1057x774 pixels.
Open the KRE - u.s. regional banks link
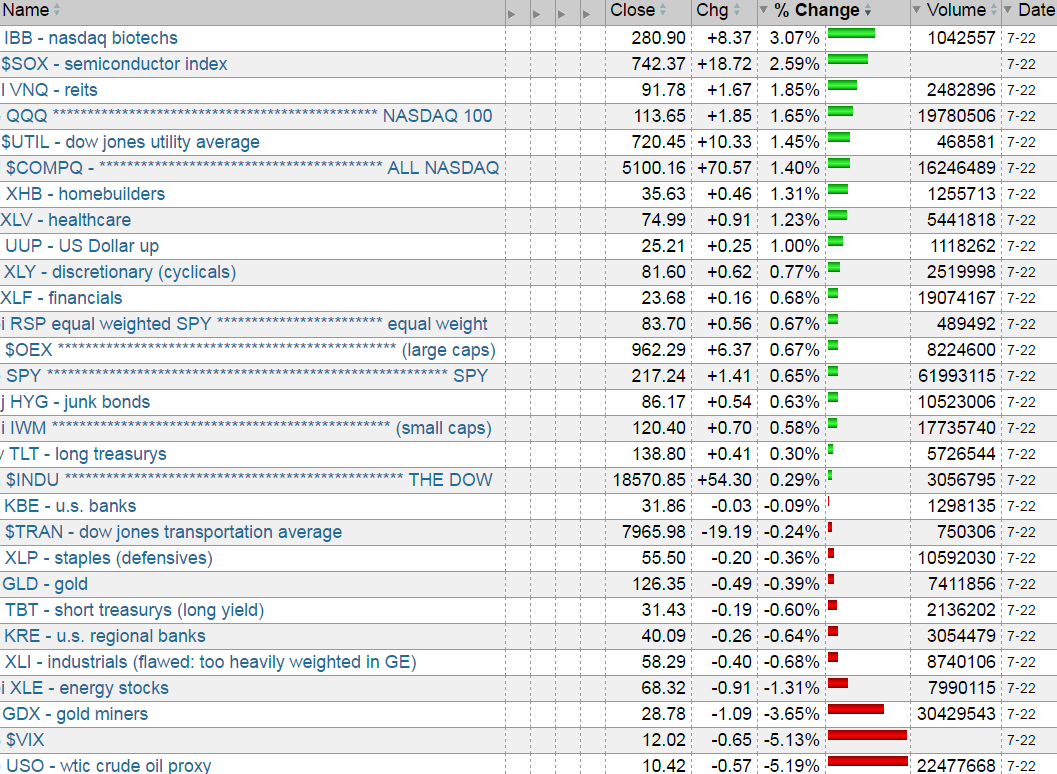(105, 636)
